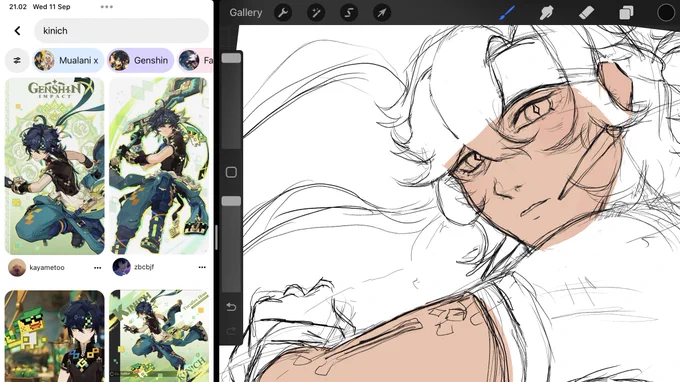Viewport: 680px width, 382px height.
Task: Open the Actions wrench menu
Action: (x=283, y=13)
